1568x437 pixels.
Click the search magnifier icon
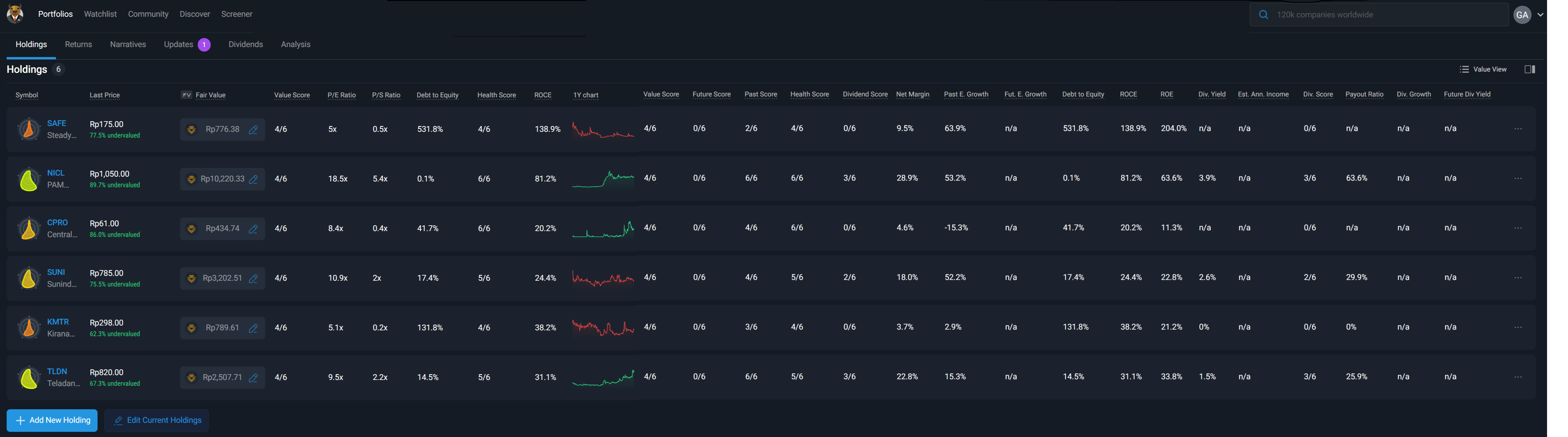coord(1263,15)
